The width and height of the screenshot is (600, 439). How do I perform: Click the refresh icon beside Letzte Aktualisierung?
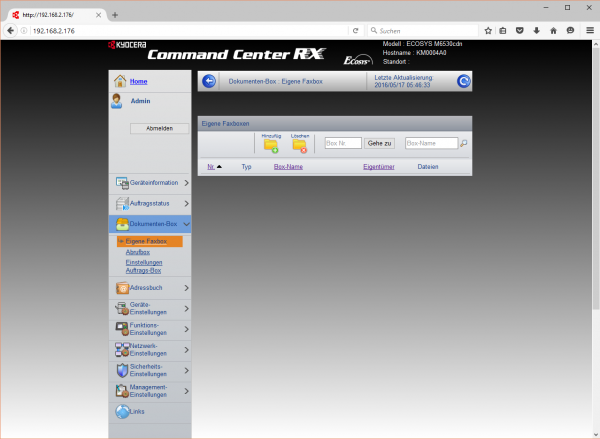click(464, 81)
